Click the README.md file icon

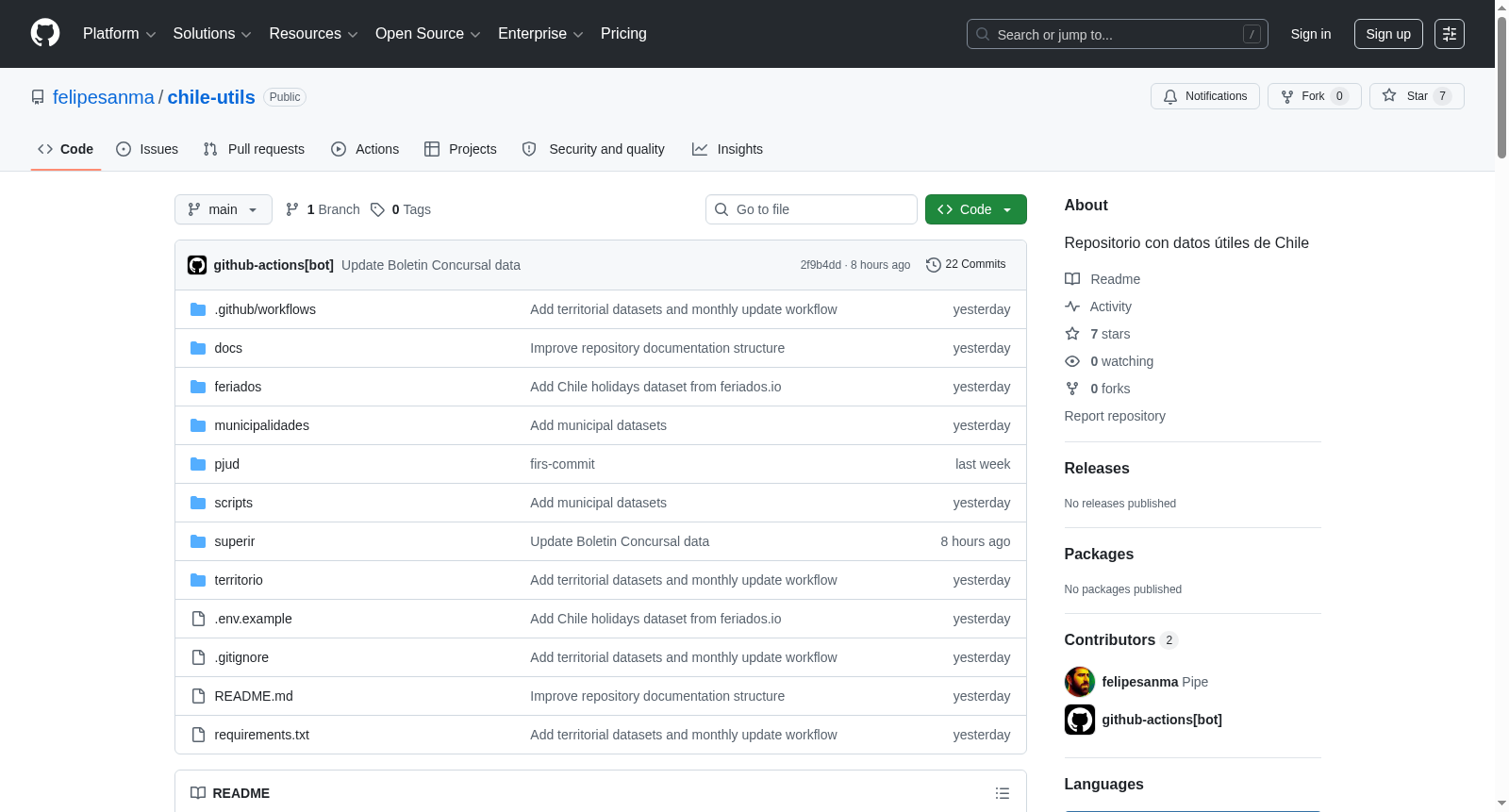coord(198,696)
